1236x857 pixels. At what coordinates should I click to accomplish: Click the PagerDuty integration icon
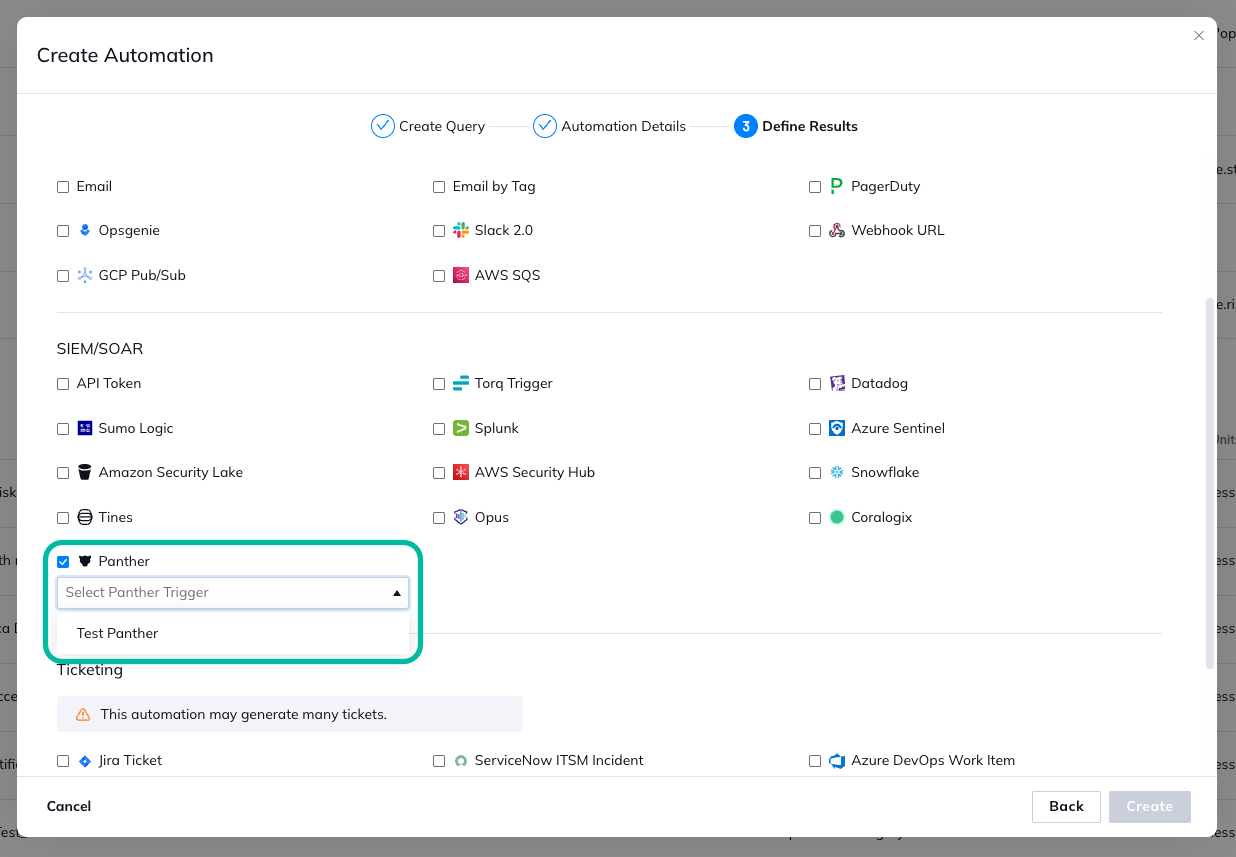pyautogui.click(x=834, y=186)
